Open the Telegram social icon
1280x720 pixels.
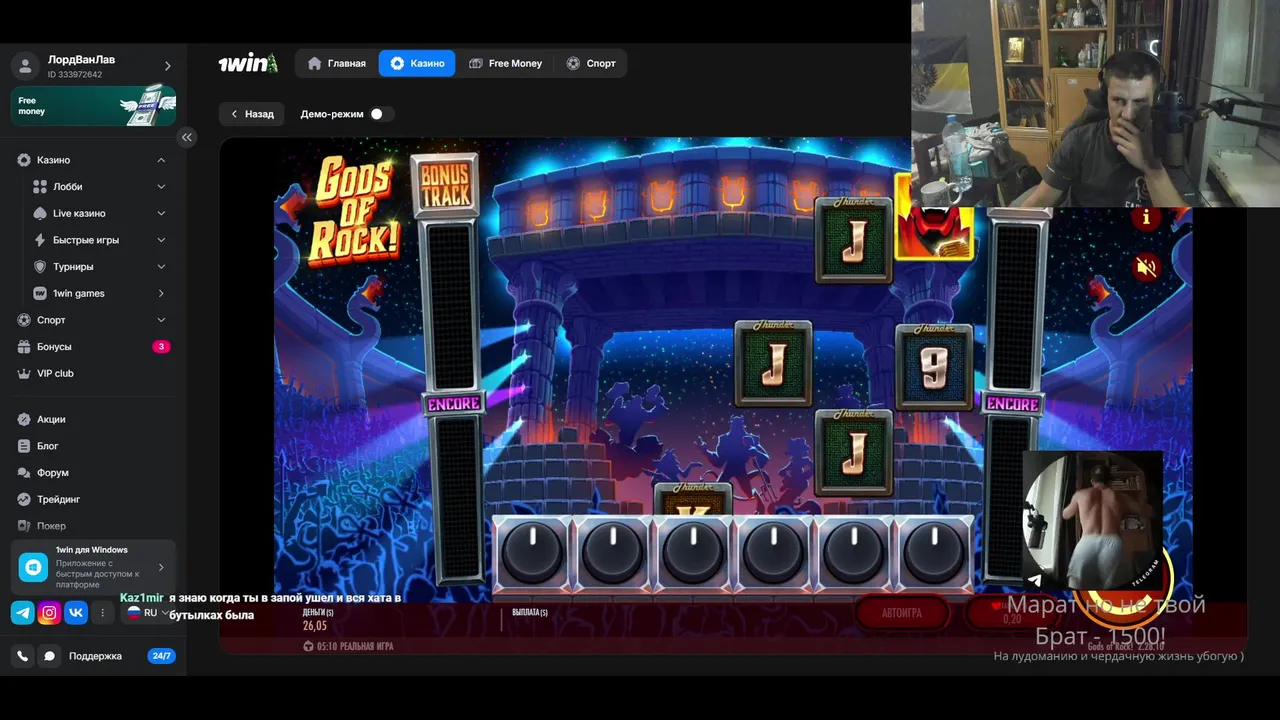(22, 613)
